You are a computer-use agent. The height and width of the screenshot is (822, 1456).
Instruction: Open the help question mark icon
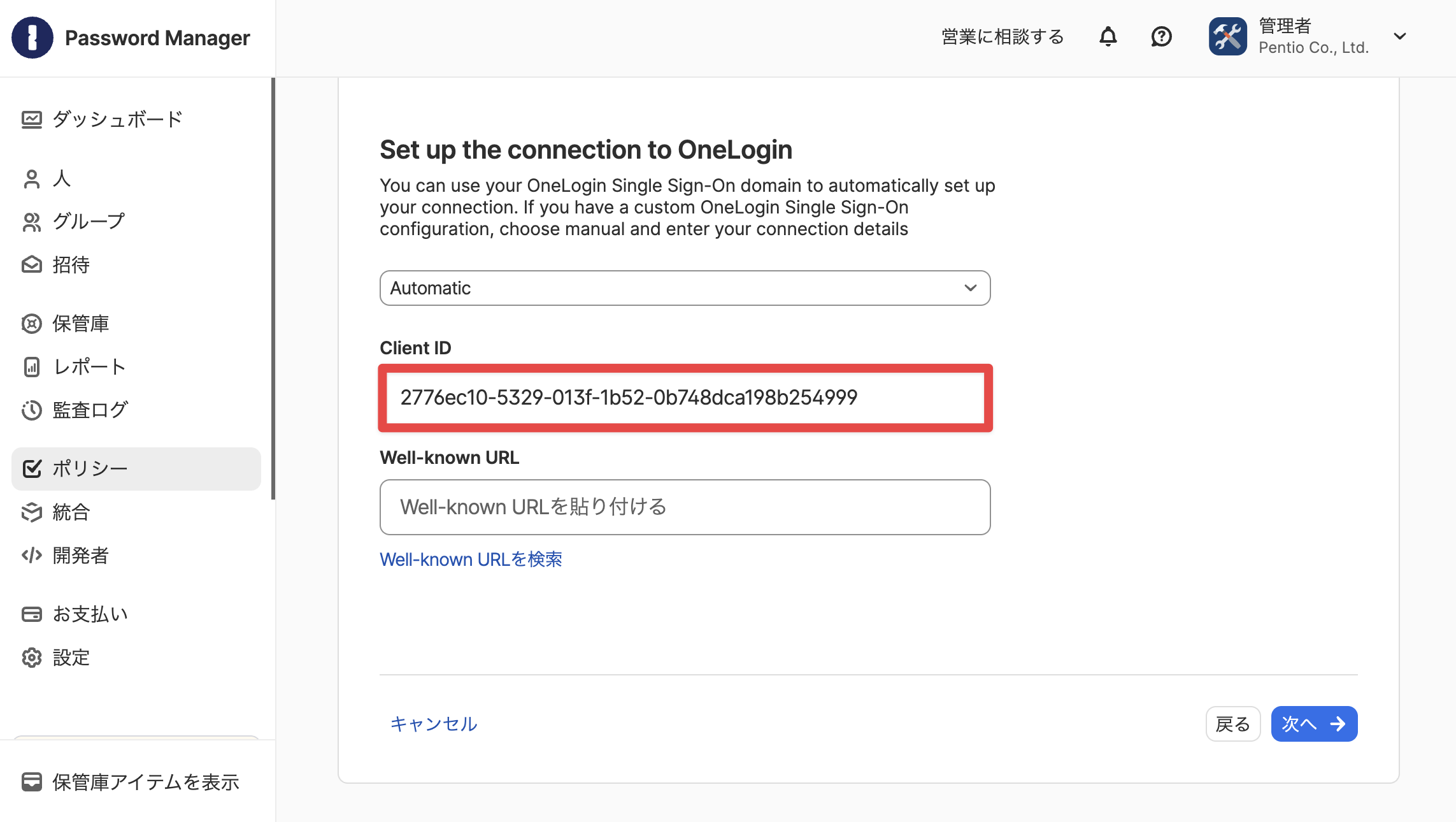pos(1161,37)
